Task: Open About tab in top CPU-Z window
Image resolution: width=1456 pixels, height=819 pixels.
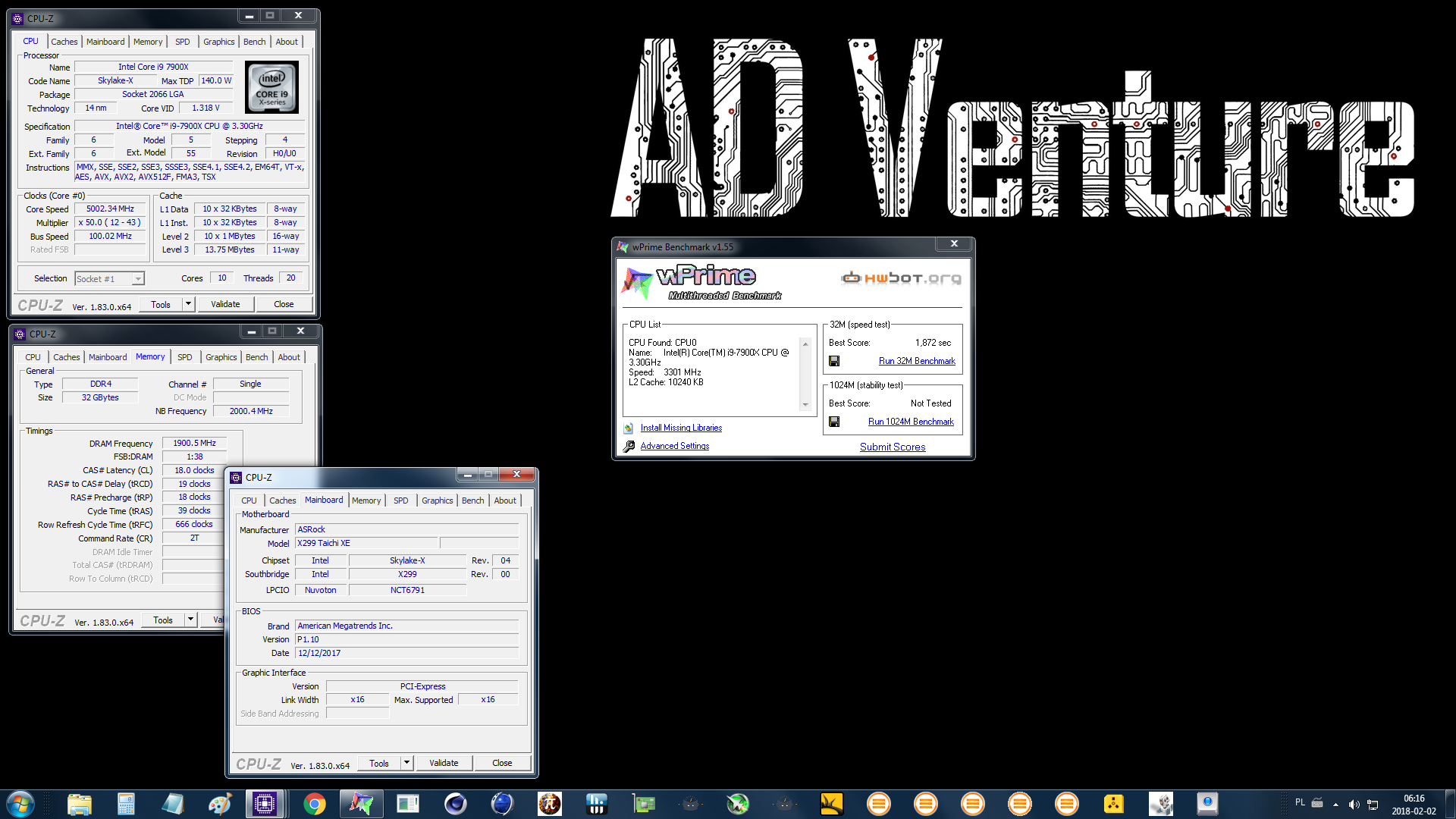Action: [287, 42]
